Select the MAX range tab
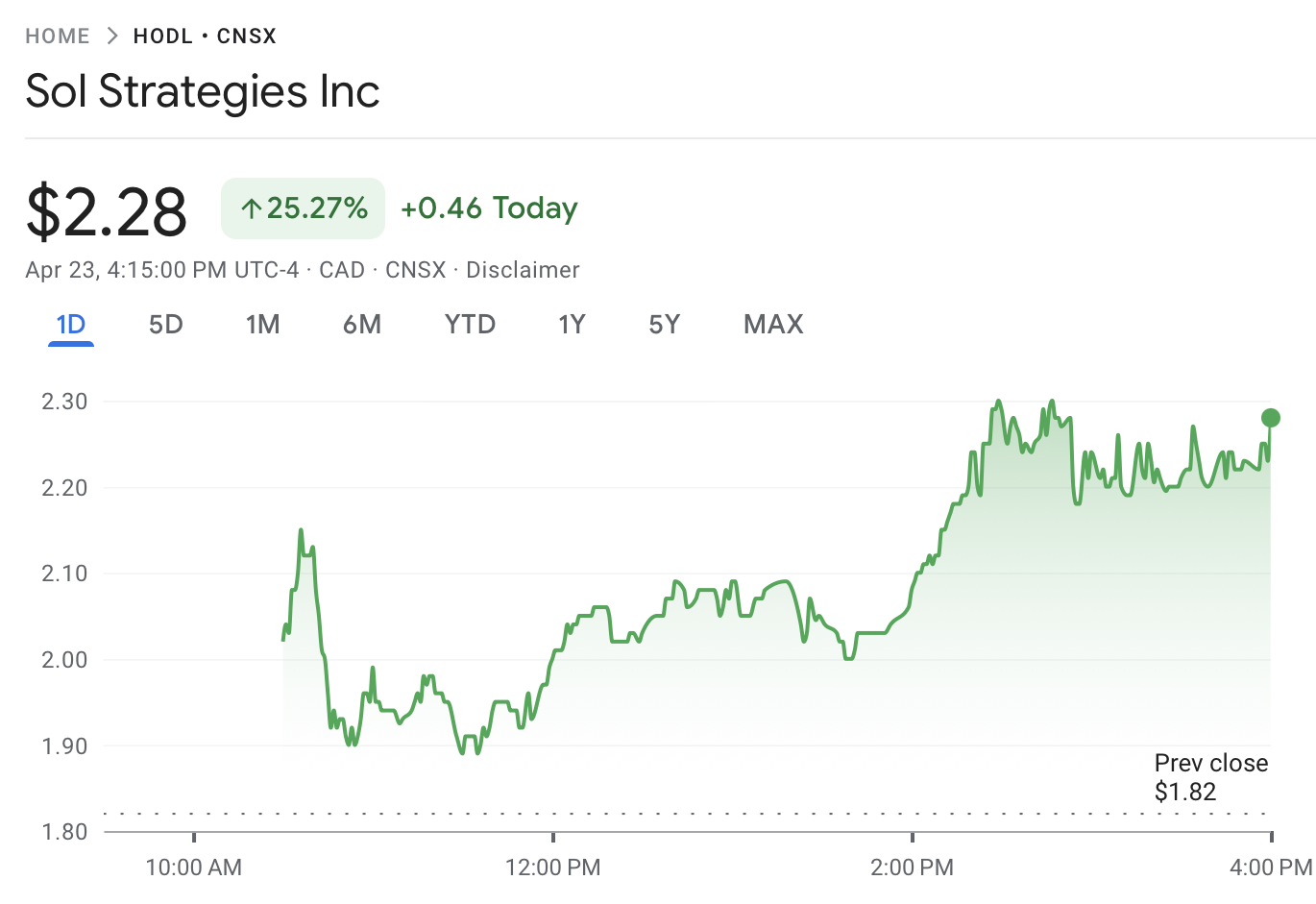 (x=773, y=325)
